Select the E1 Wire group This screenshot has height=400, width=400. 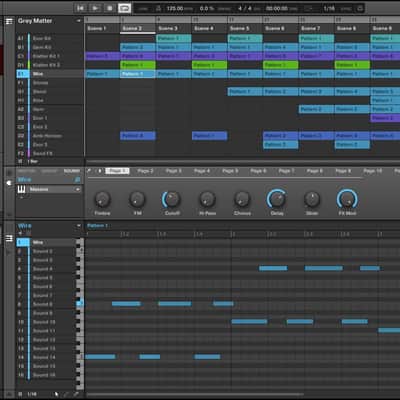click(49, 74)
